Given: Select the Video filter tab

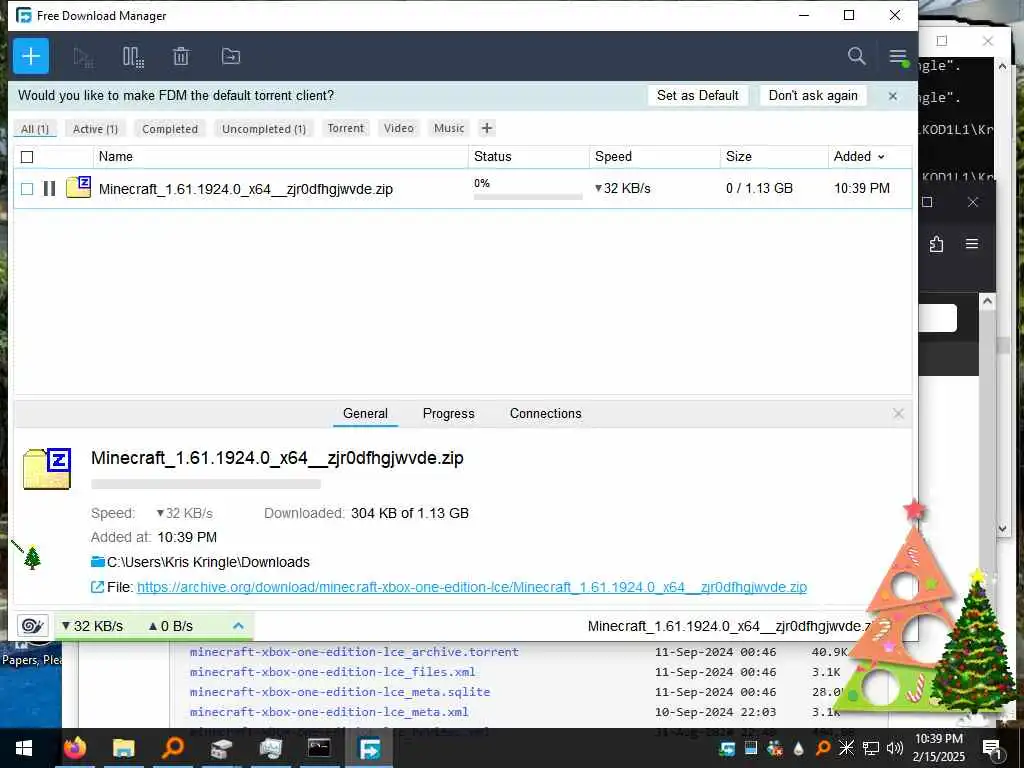Looking at the screenshot, I should point(398,128).
